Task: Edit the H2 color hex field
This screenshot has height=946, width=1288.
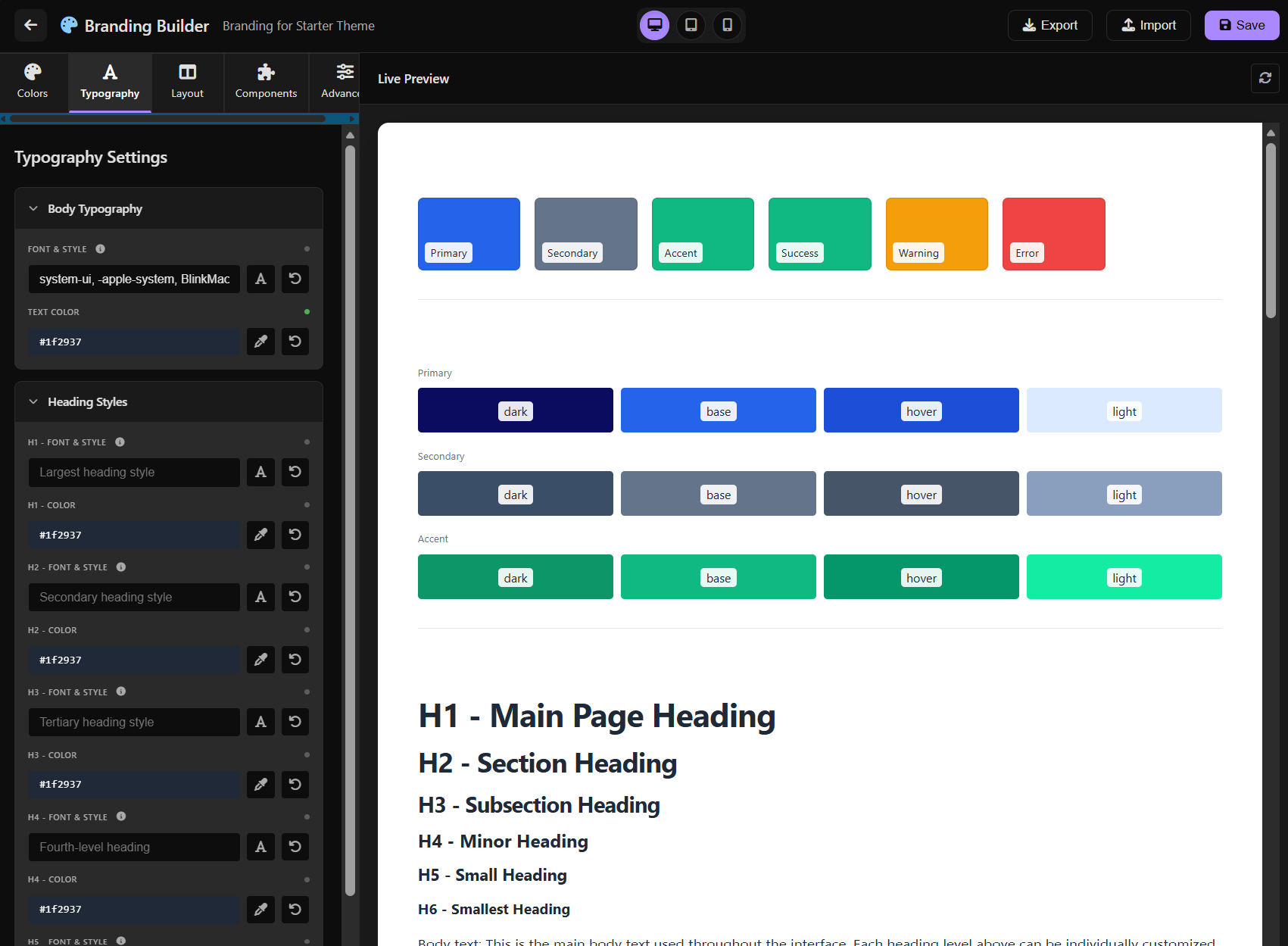Action: [x=134, y=660]
